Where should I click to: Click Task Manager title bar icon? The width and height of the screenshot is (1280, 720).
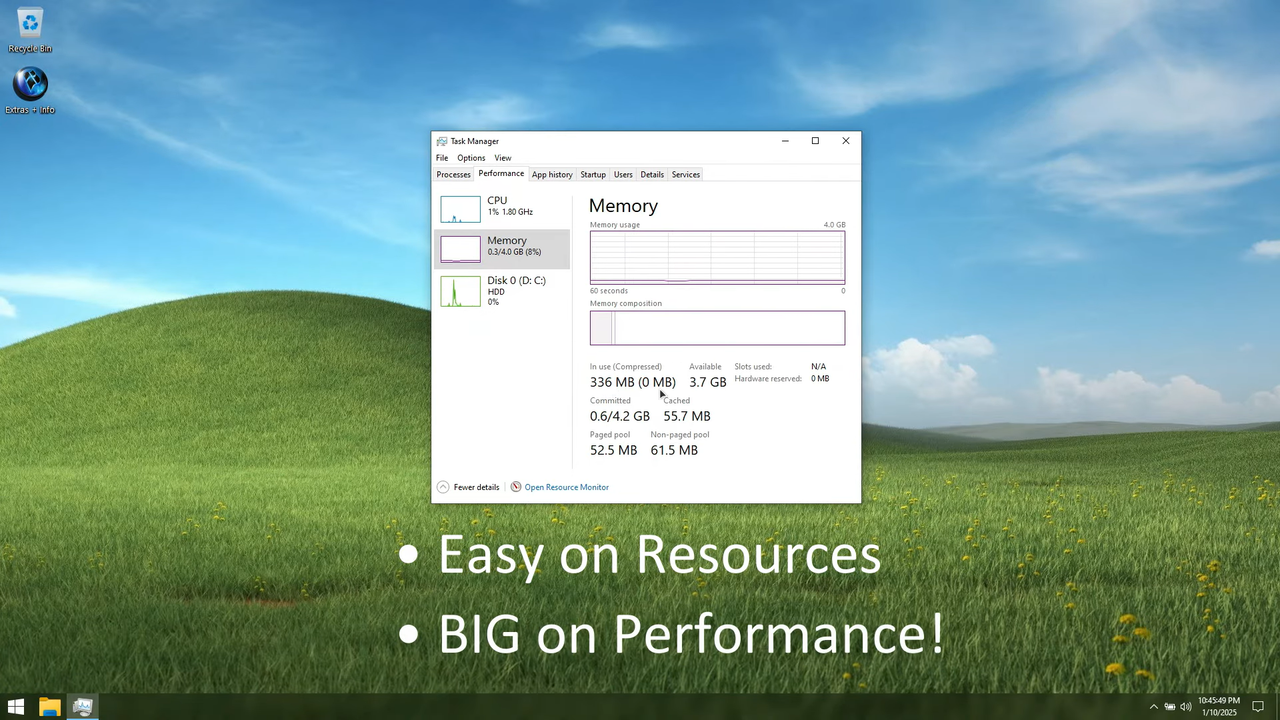[442, 141]
